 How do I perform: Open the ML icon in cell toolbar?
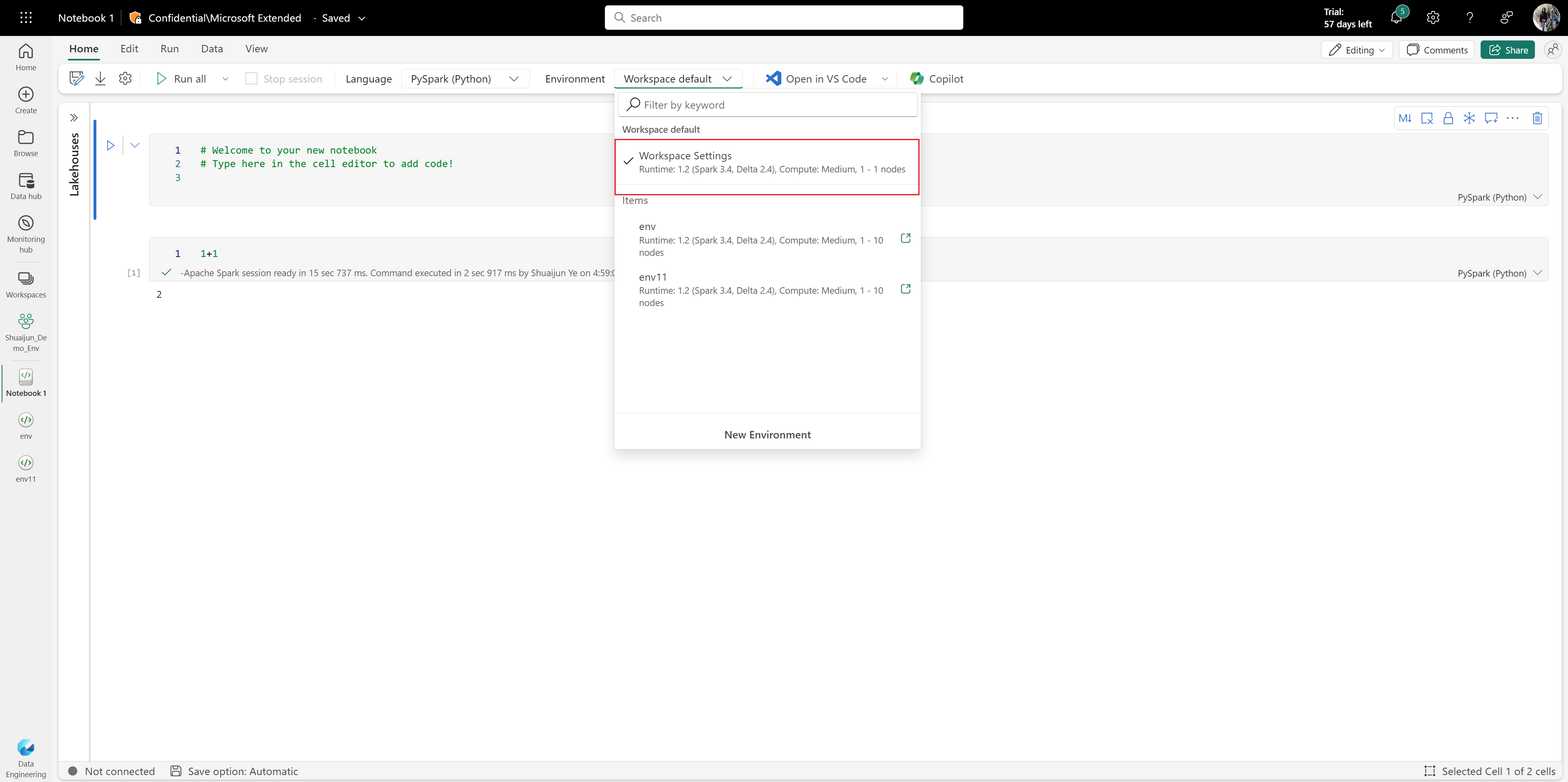pos(1404,118)
